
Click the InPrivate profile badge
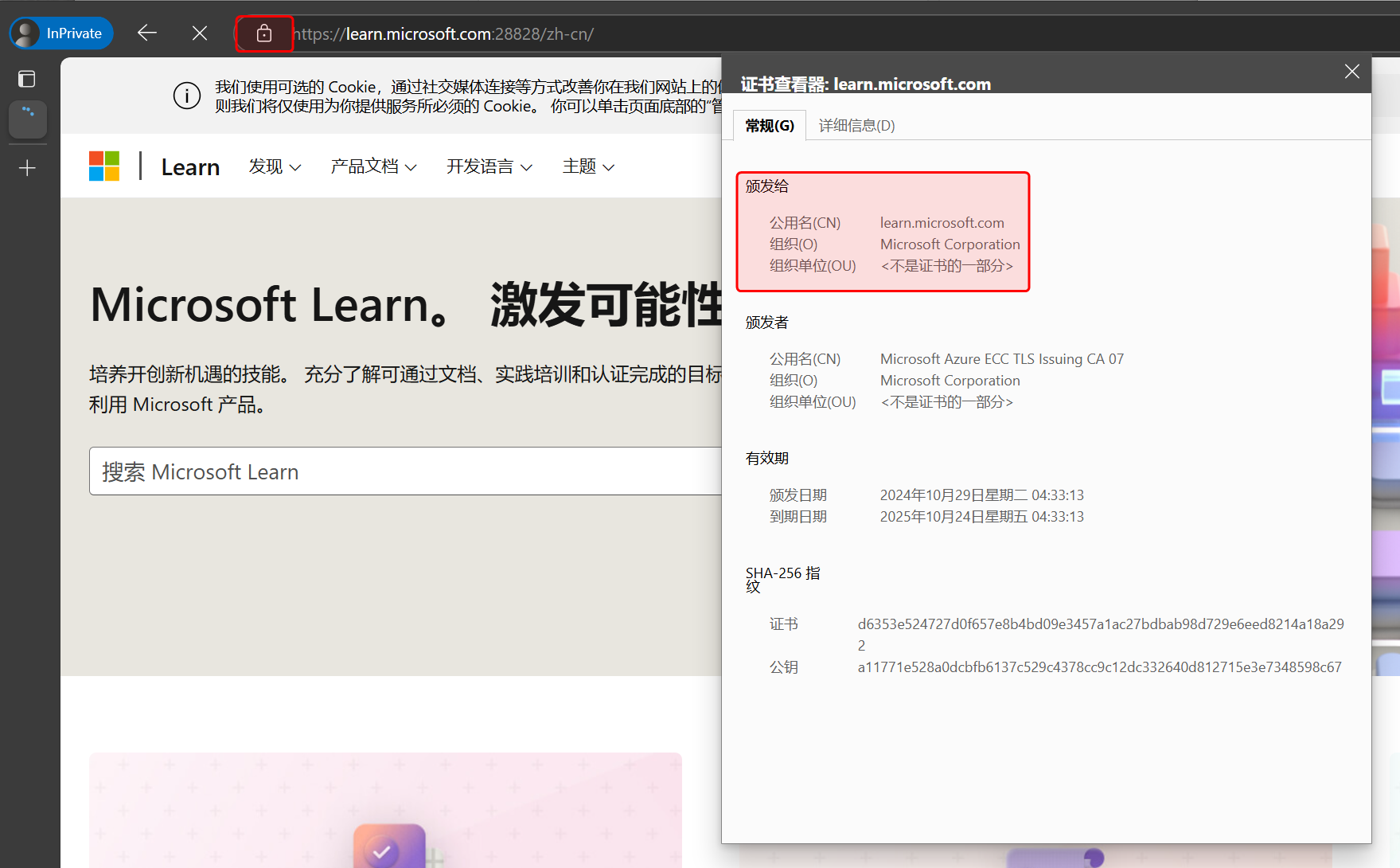click(x=61, y=33)
